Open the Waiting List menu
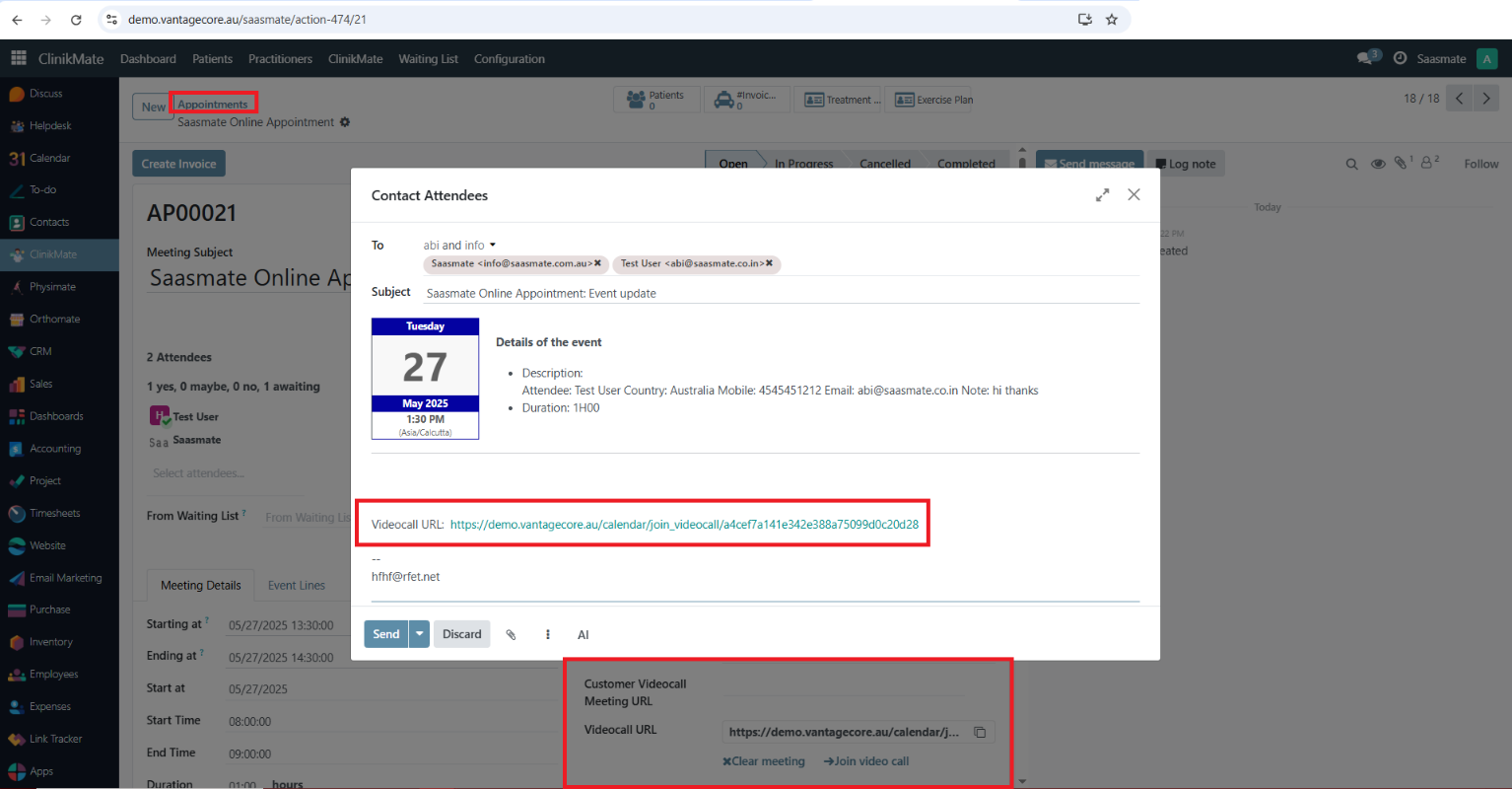The height and width of the screenshot is (789, 1512). coord(428,58)
